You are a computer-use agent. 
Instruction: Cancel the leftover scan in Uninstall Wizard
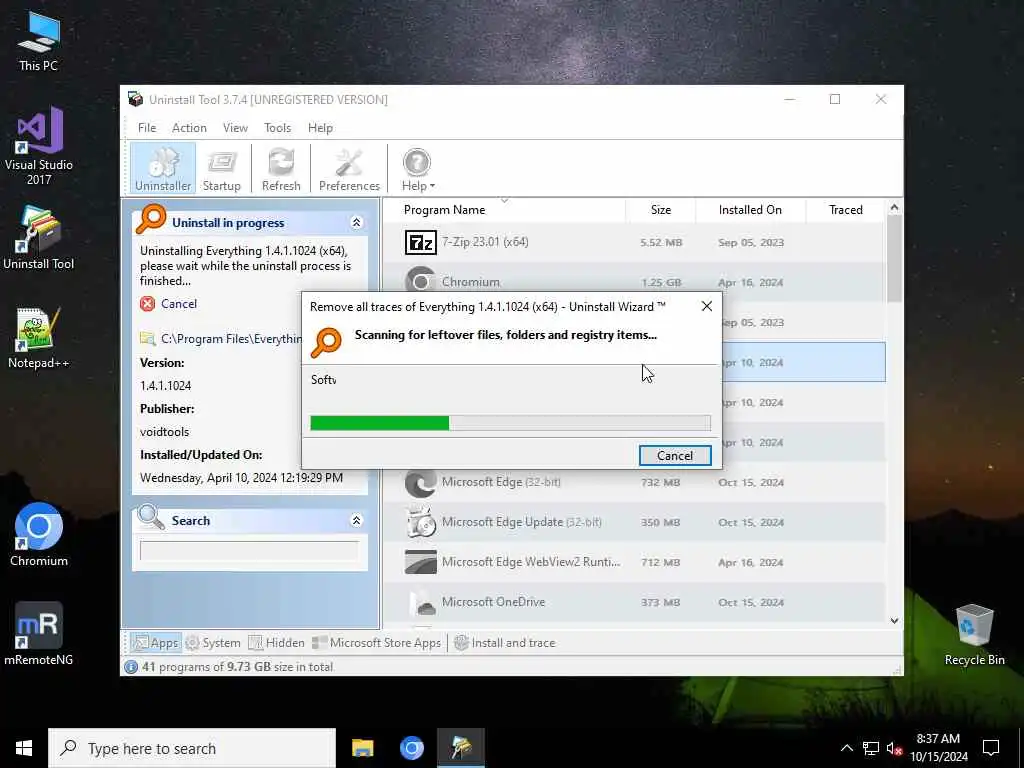pos(675,456)
